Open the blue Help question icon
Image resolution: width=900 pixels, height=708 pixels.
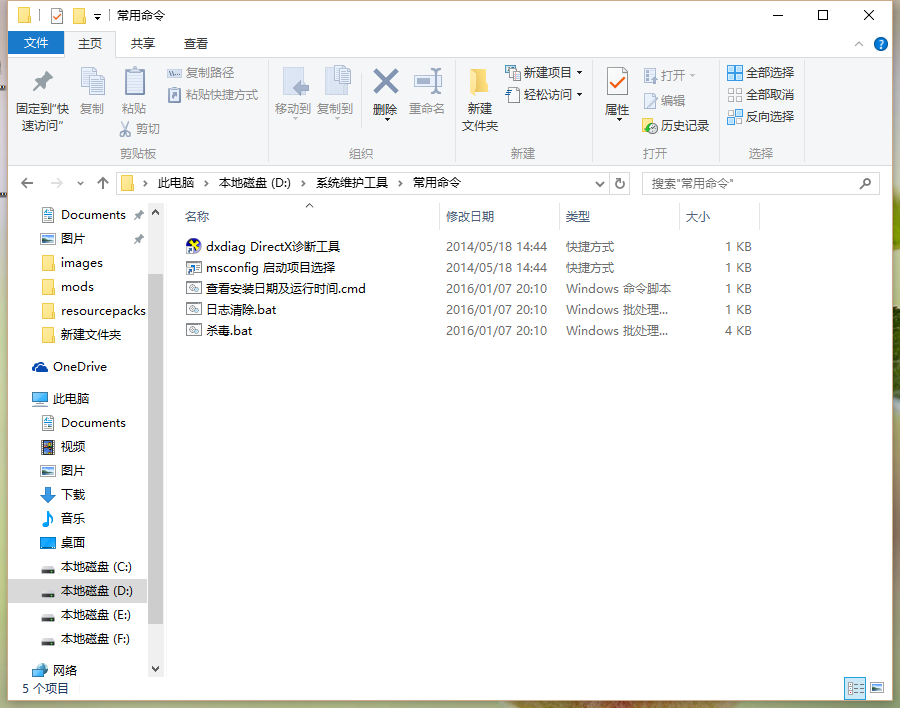(x=880, y=44)
